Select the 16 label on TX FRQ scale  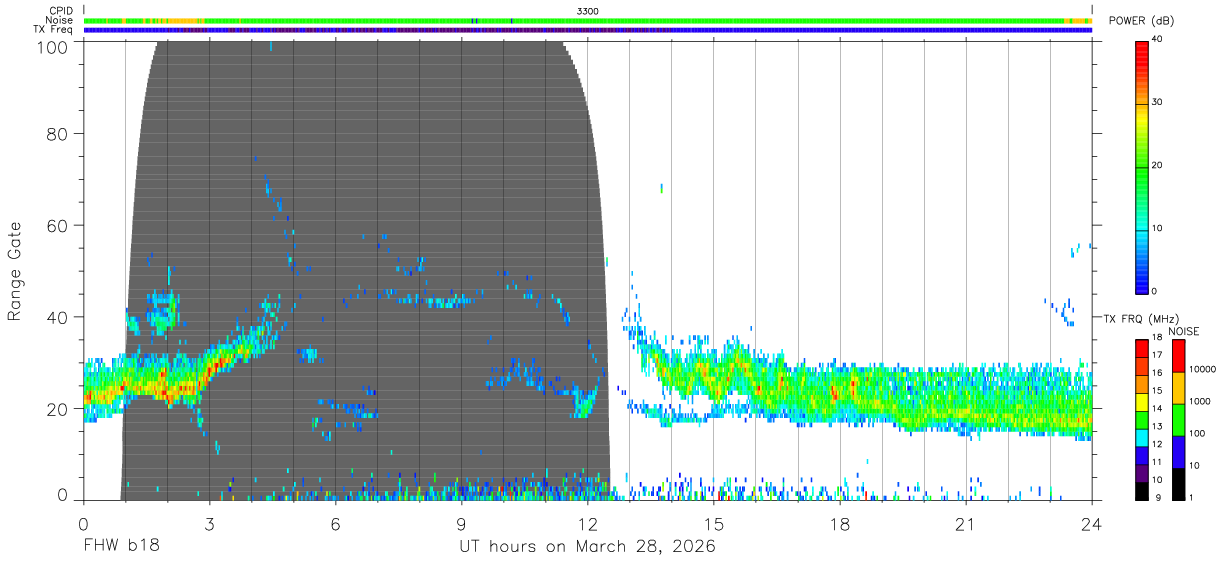1156,374
